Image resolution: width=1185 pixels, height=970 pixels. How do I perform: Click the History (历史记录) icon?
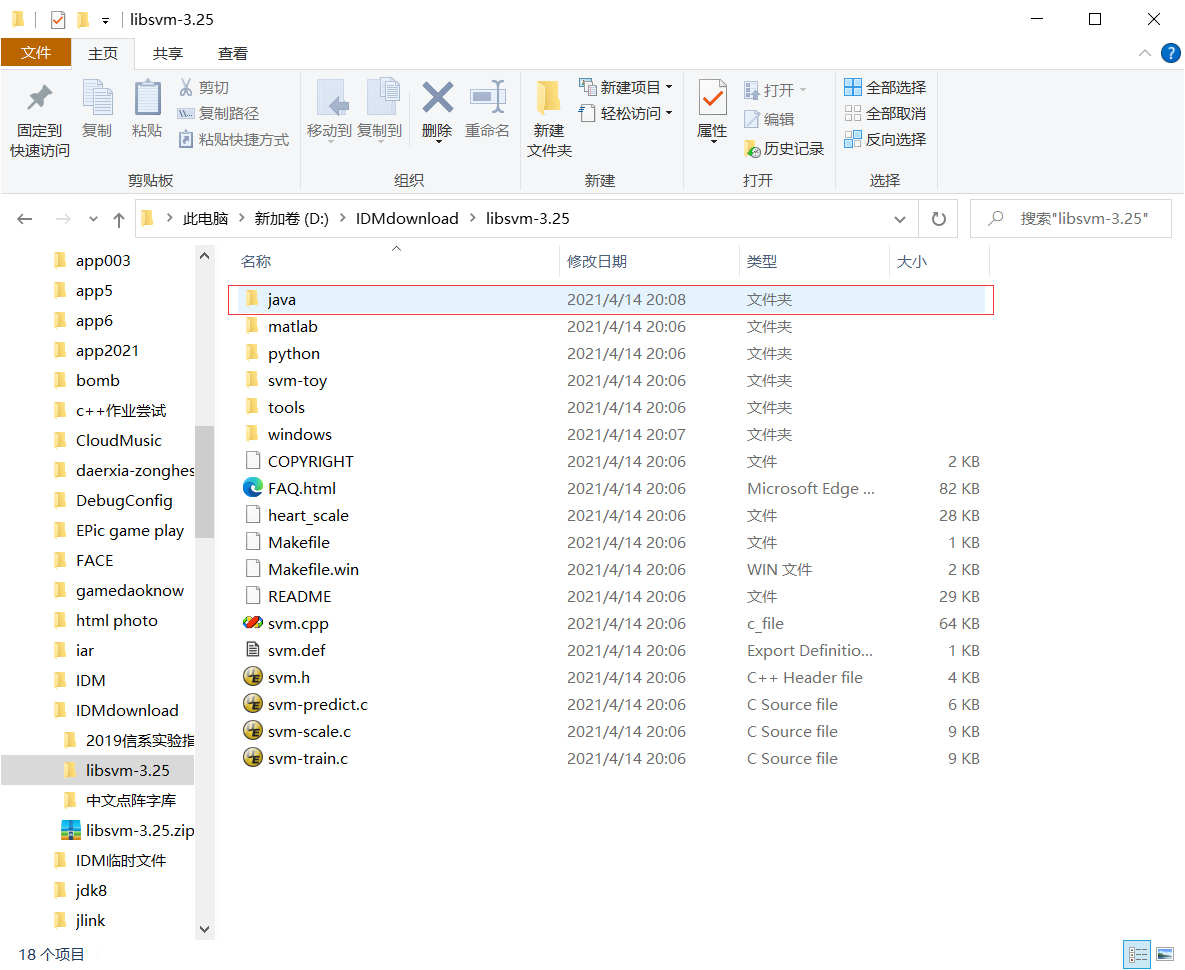752,149
